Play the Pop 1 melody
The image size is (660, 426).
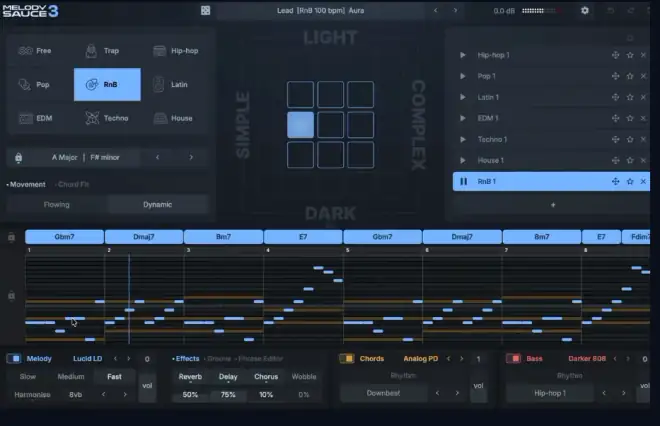463,76
